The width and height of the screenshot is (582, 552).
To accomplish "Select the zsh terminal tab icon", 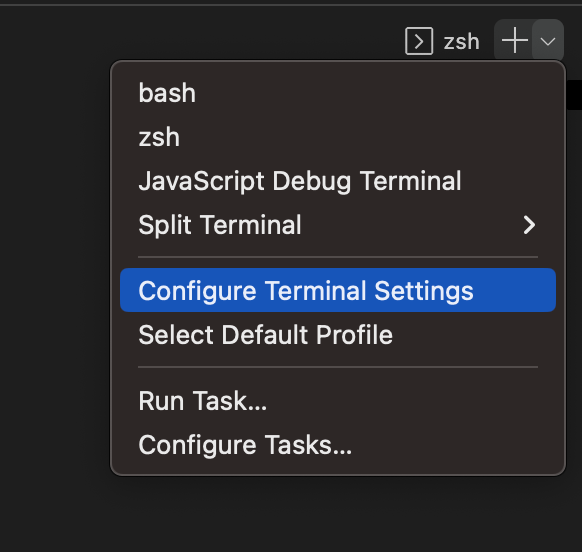I will 419,41.
